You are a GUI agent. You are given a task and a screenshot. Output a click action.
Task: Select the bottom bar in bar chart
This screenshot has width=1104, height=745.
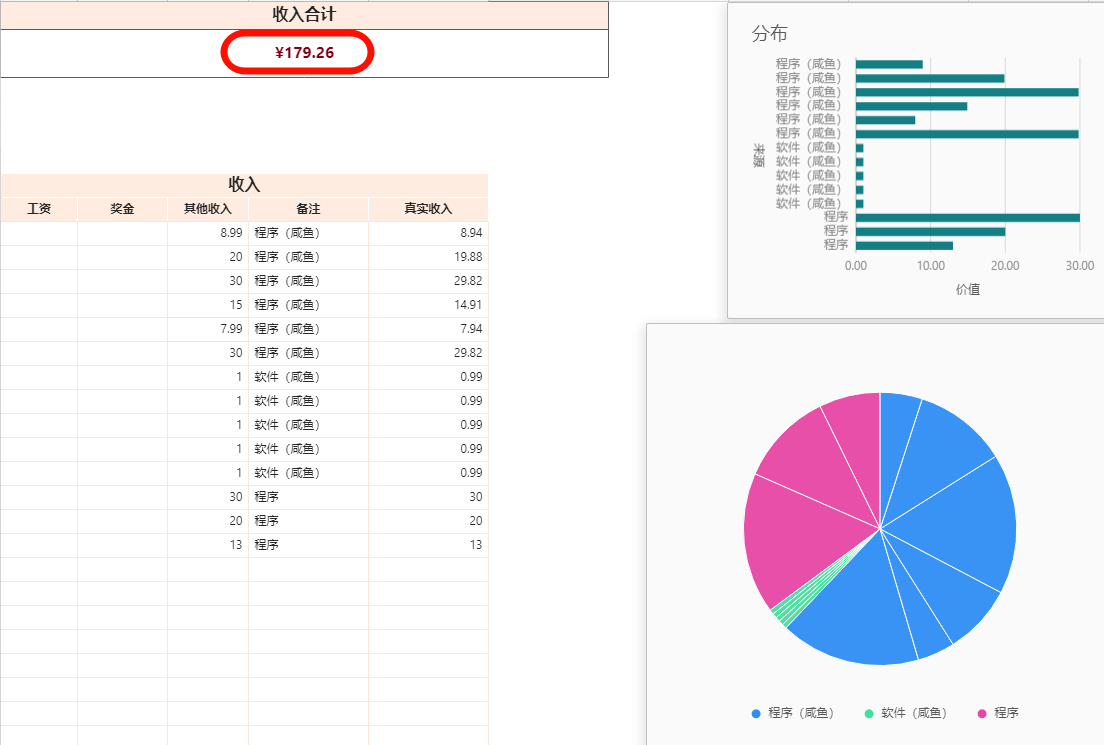pos(903,245)
